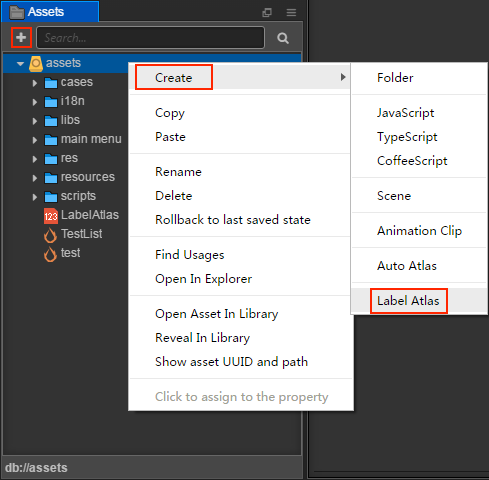Focus the asset Search field
The width and height of the screenshot is (489, 480).
(x=150, y=38)
